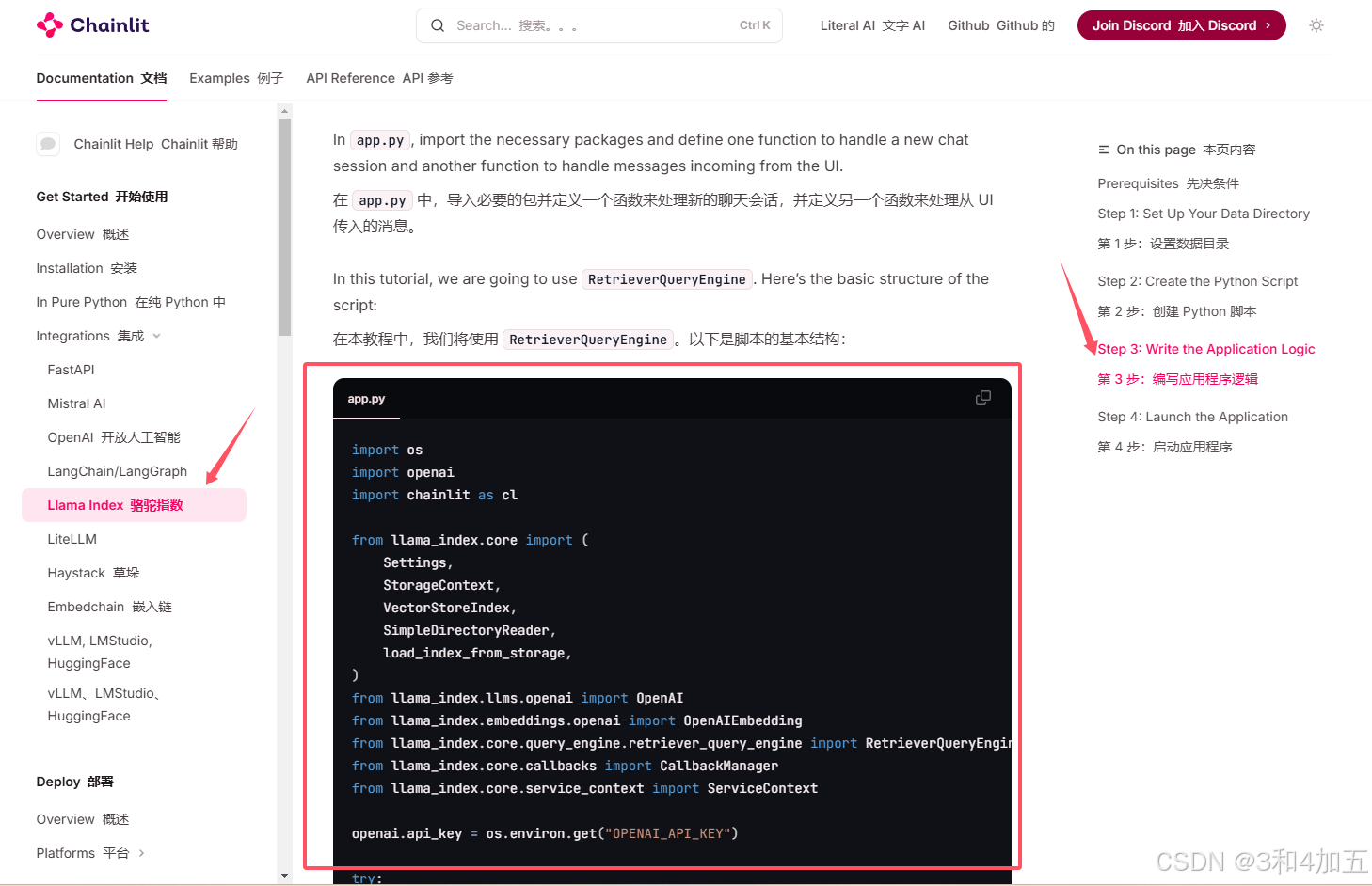The width and height of the screenshot is (1372, 886).
Task: Open the Get Started Overview page
Action: (83, 234)
